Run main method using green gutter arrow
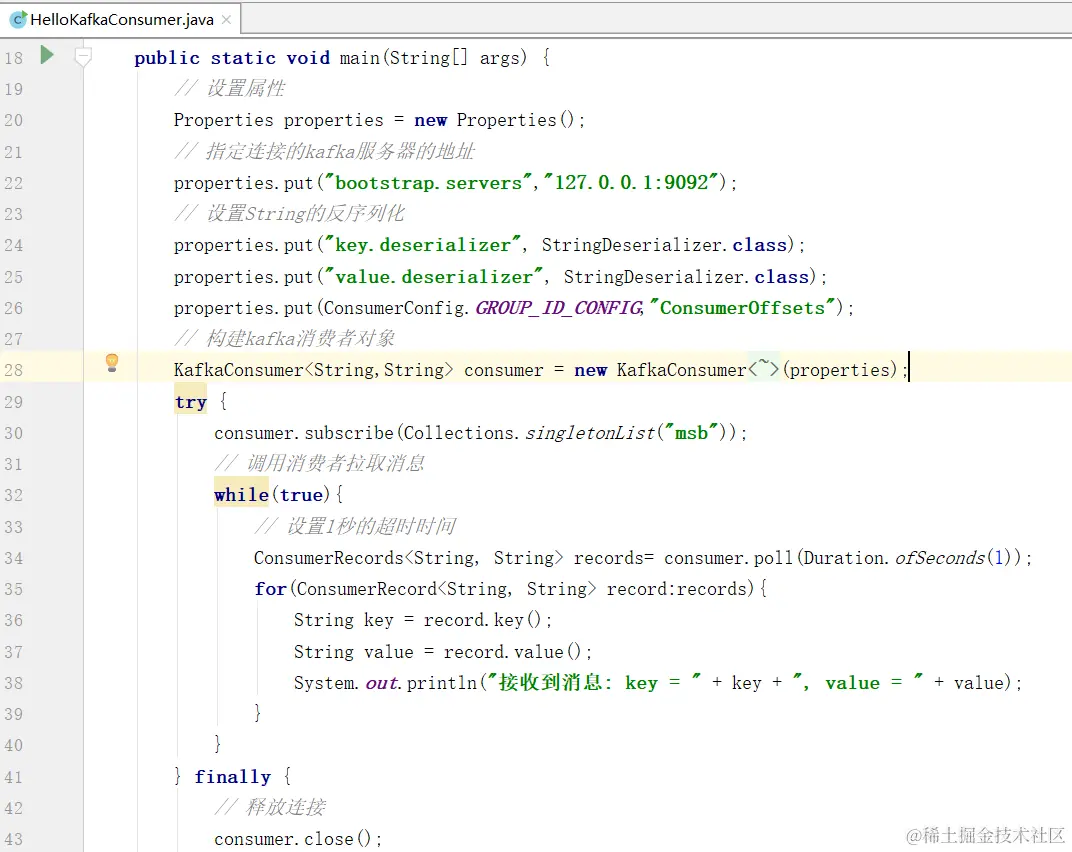This screenshot has width=1072, height=852. click(x=46, y=55)
